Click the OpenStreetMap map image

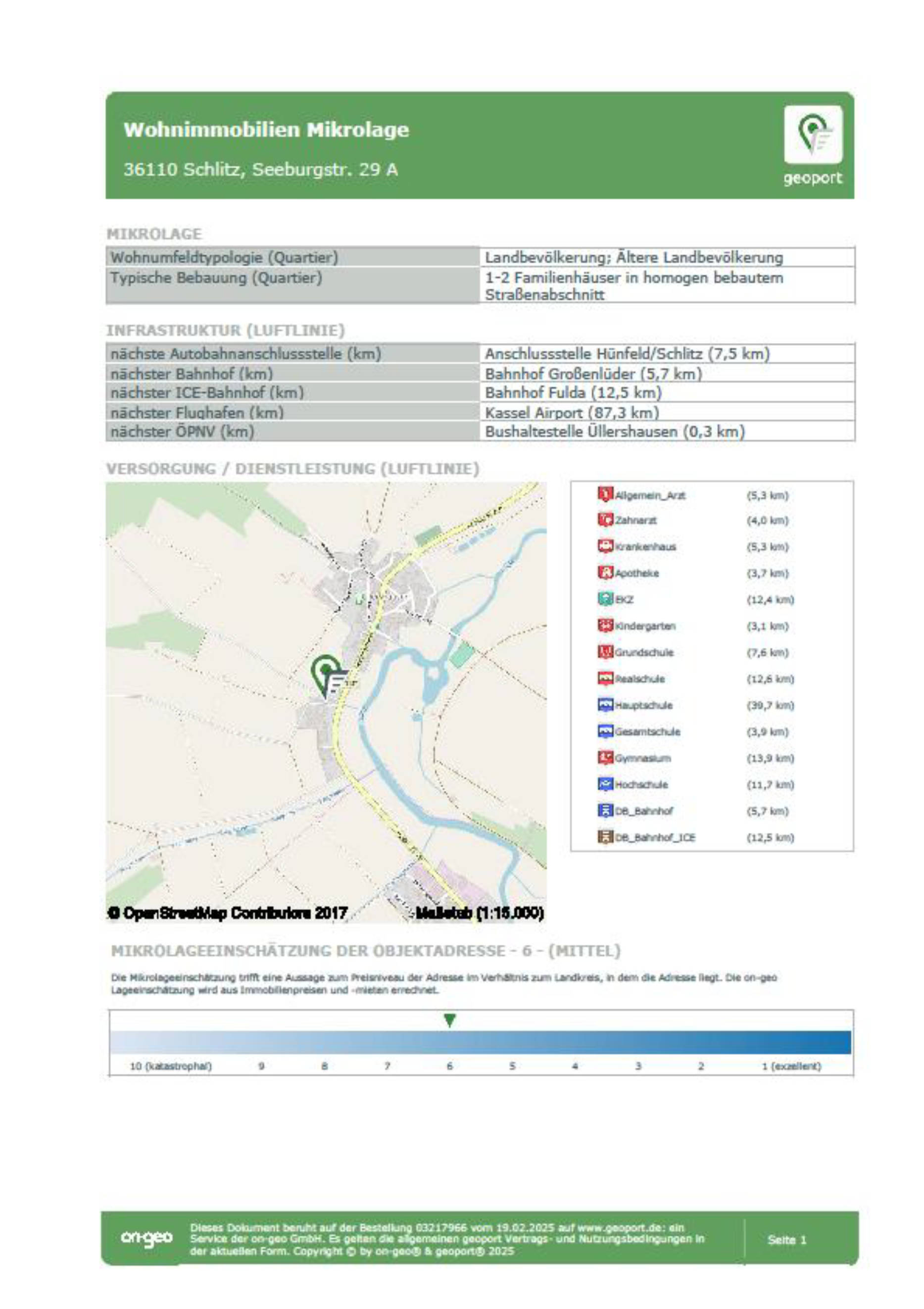[x=326, y=702]
